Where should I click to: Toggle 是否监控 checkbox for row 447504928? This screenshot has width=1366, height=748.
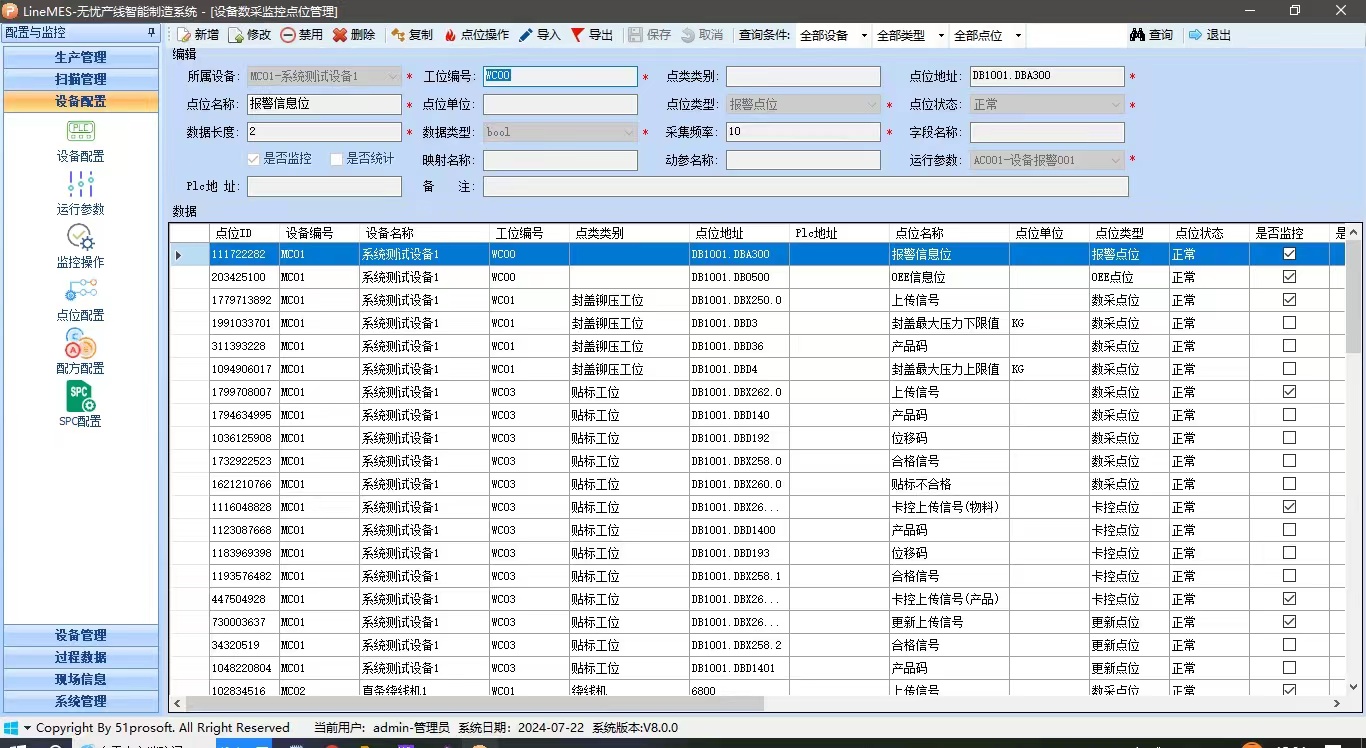[1289, 599]
